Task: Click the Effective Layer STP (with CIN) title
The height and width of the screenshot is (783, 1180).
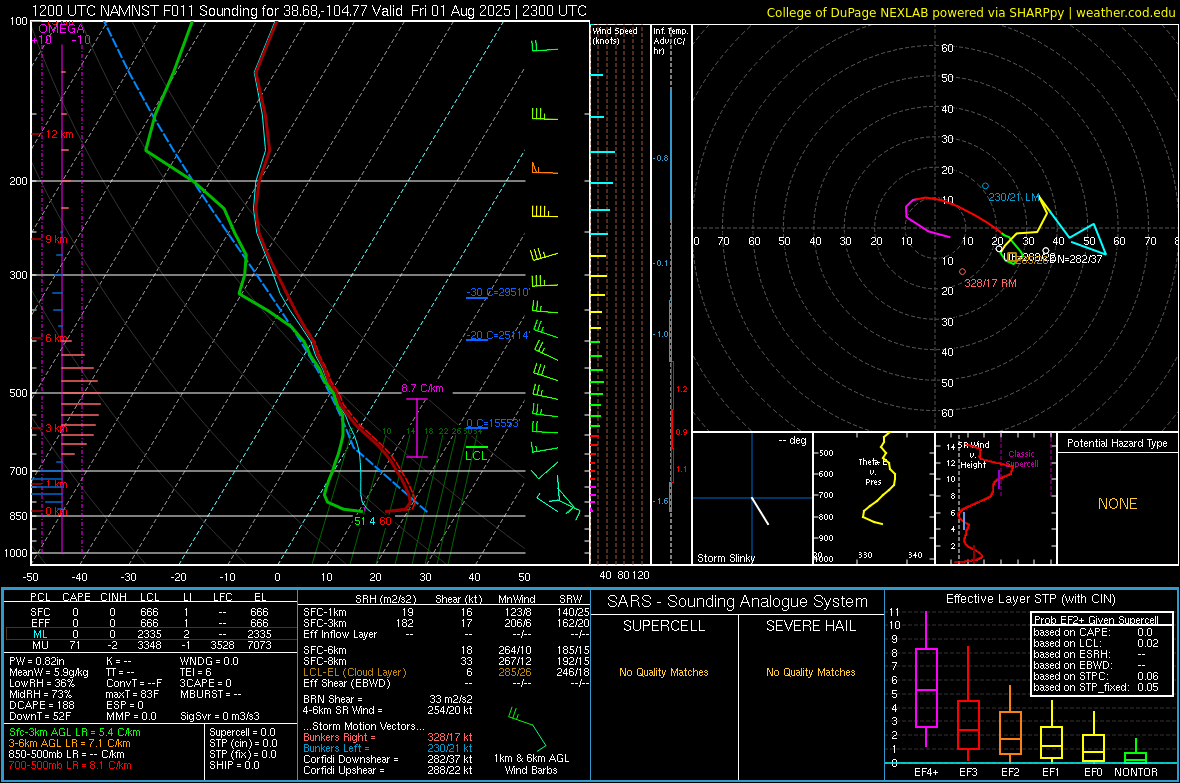Action: pos(1030,599)
